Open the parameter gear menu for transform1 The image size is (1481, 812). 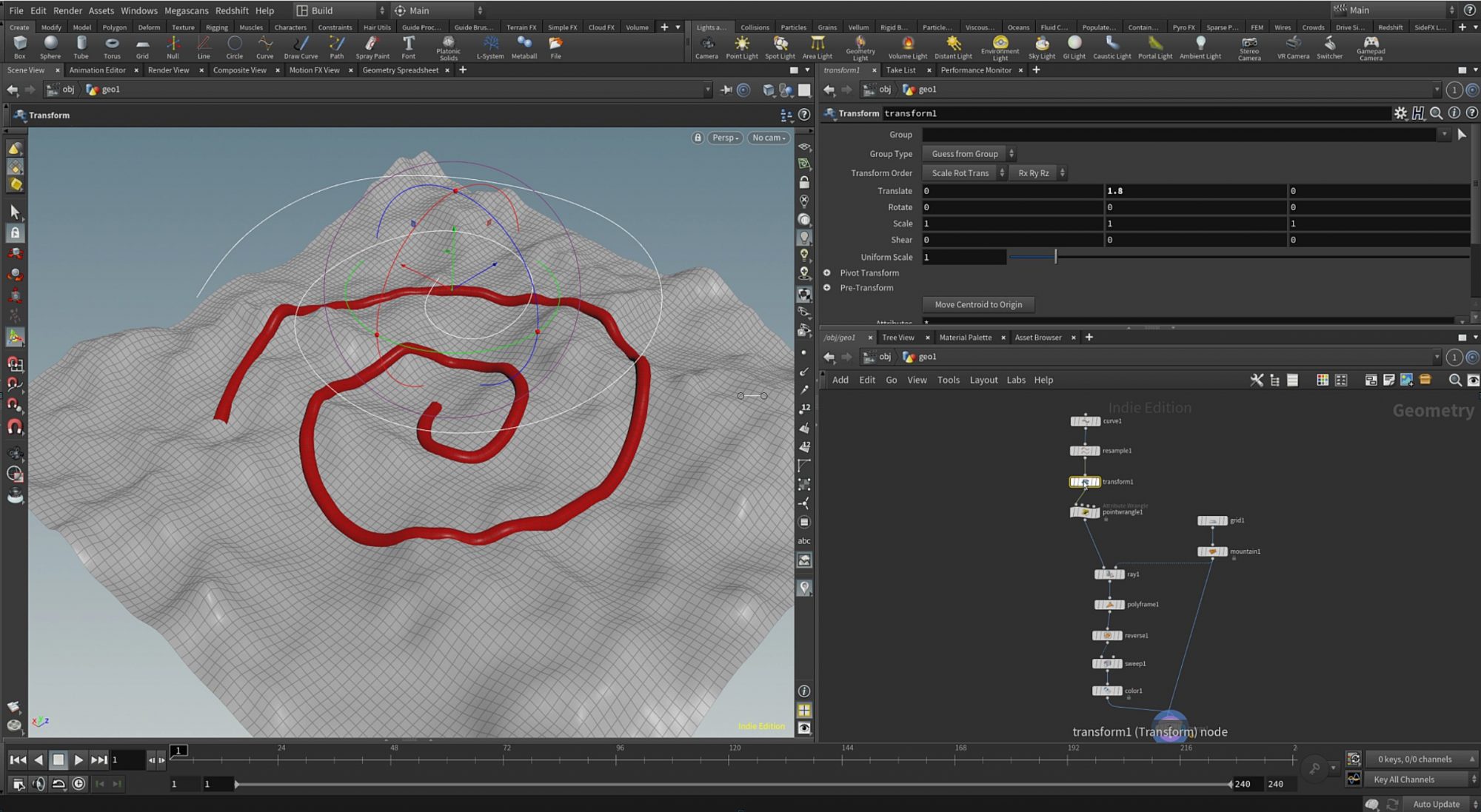(x=1400, y=113)
